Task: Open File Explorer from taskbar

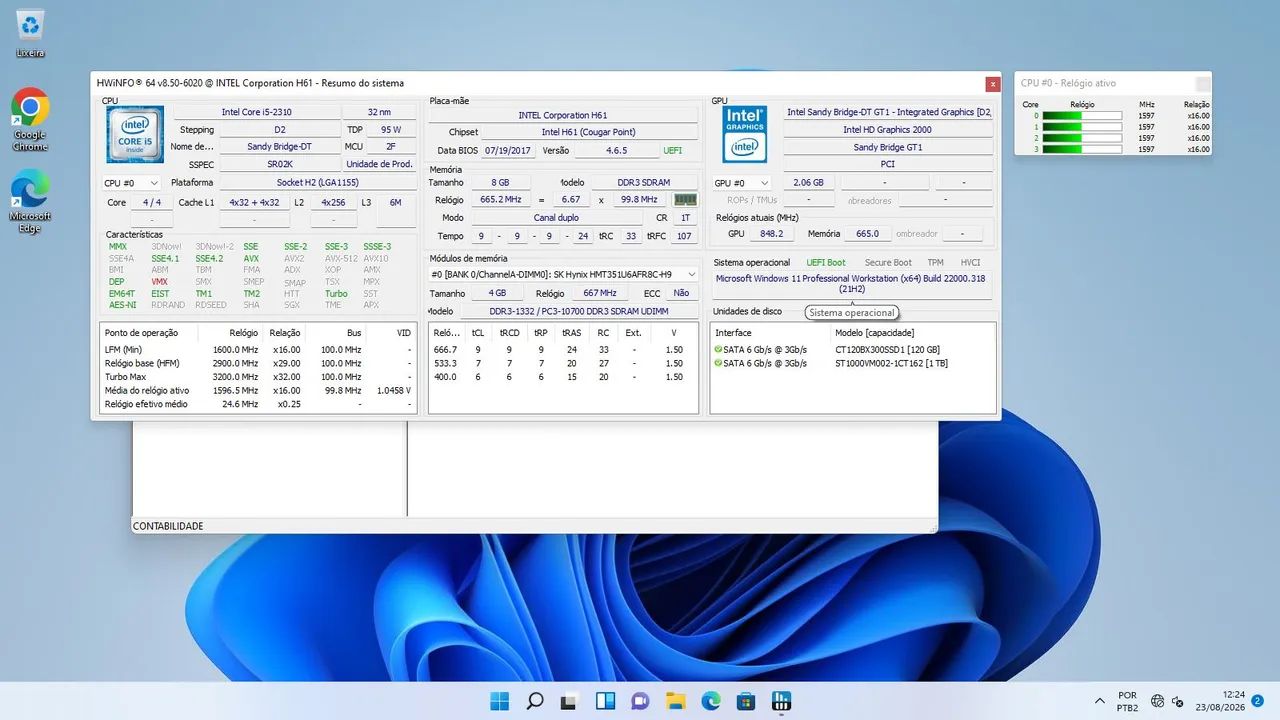Action: (675, 701)
